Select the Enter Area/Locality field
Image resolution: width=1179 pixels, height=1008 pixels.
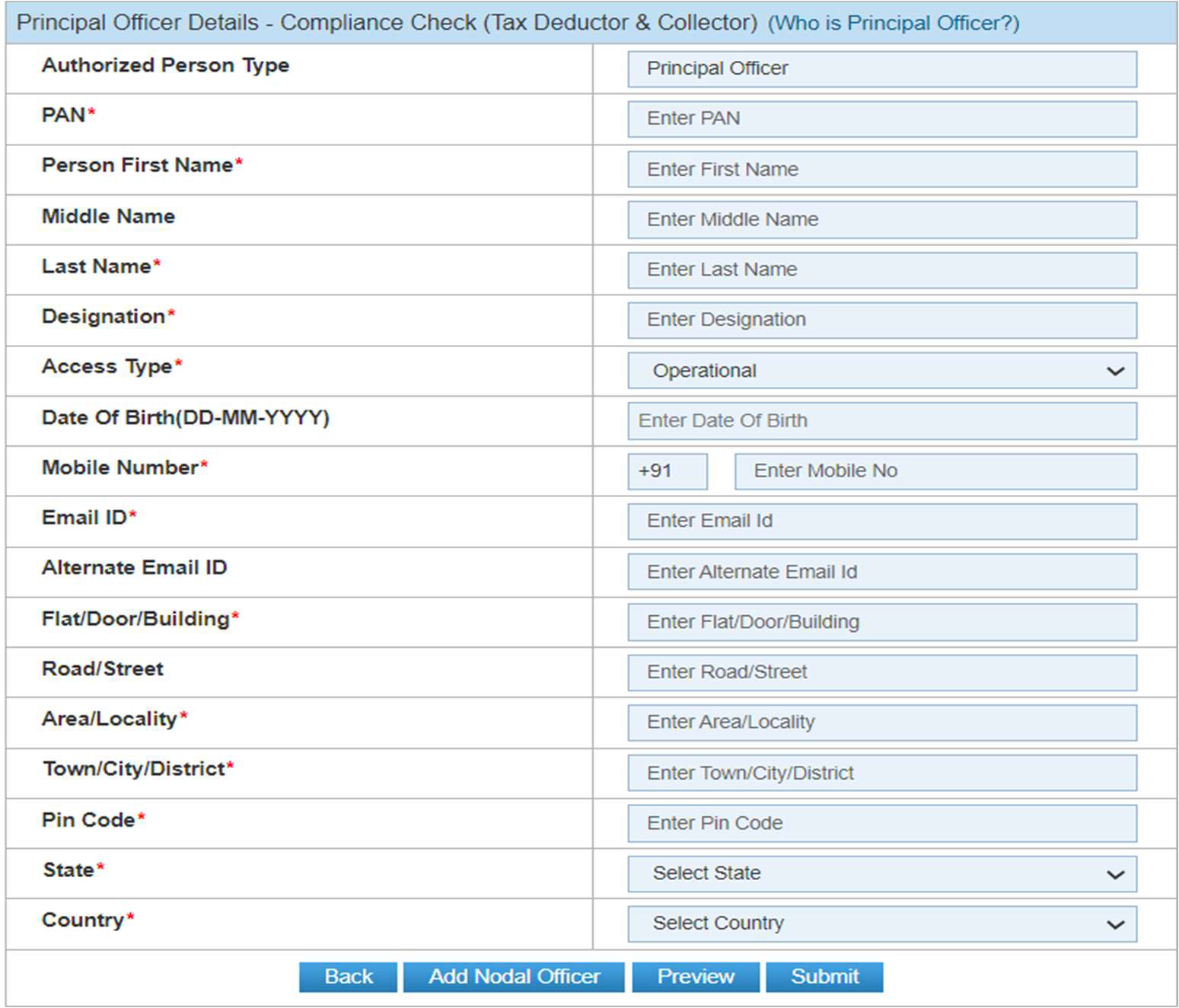[x=882, y=723]
